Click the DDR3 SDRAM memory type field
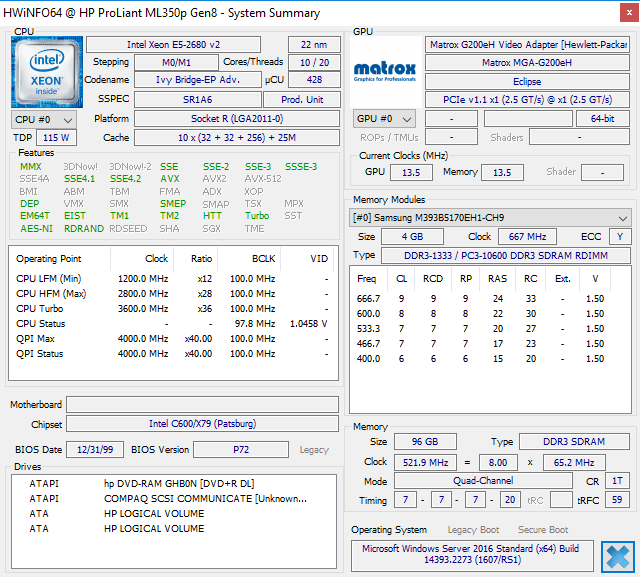The width and height of the screenshot is (640, 577). point(574,442)
